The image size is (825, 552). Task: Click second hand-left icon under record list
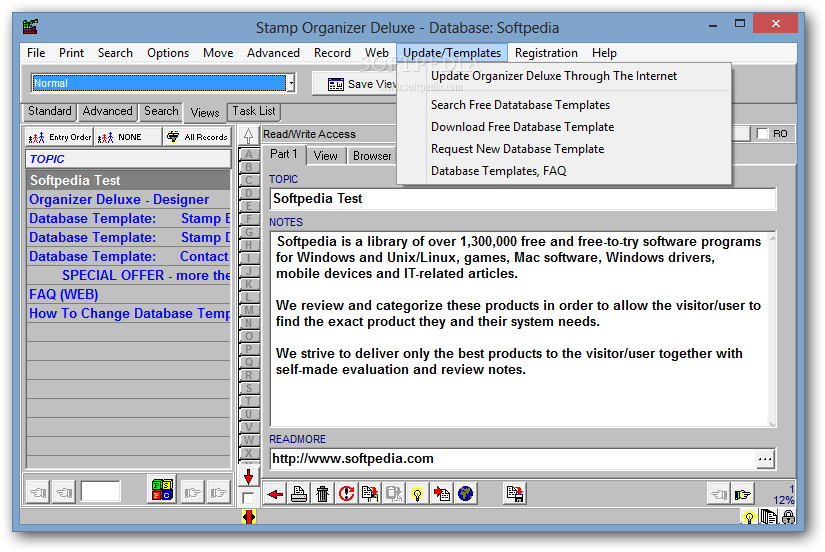(x=64, y=493)
